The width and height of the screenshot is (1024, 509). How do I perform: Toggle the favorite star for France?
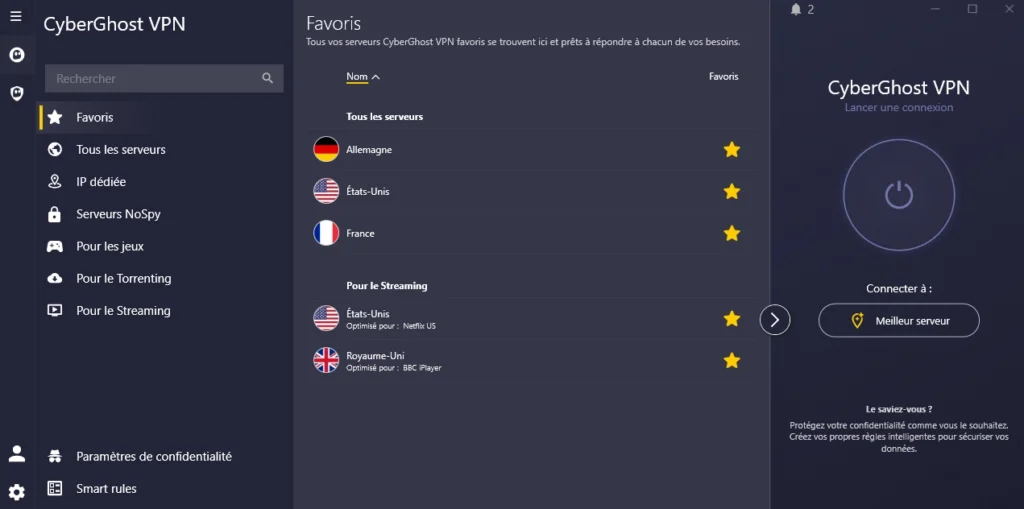point(732,233)
